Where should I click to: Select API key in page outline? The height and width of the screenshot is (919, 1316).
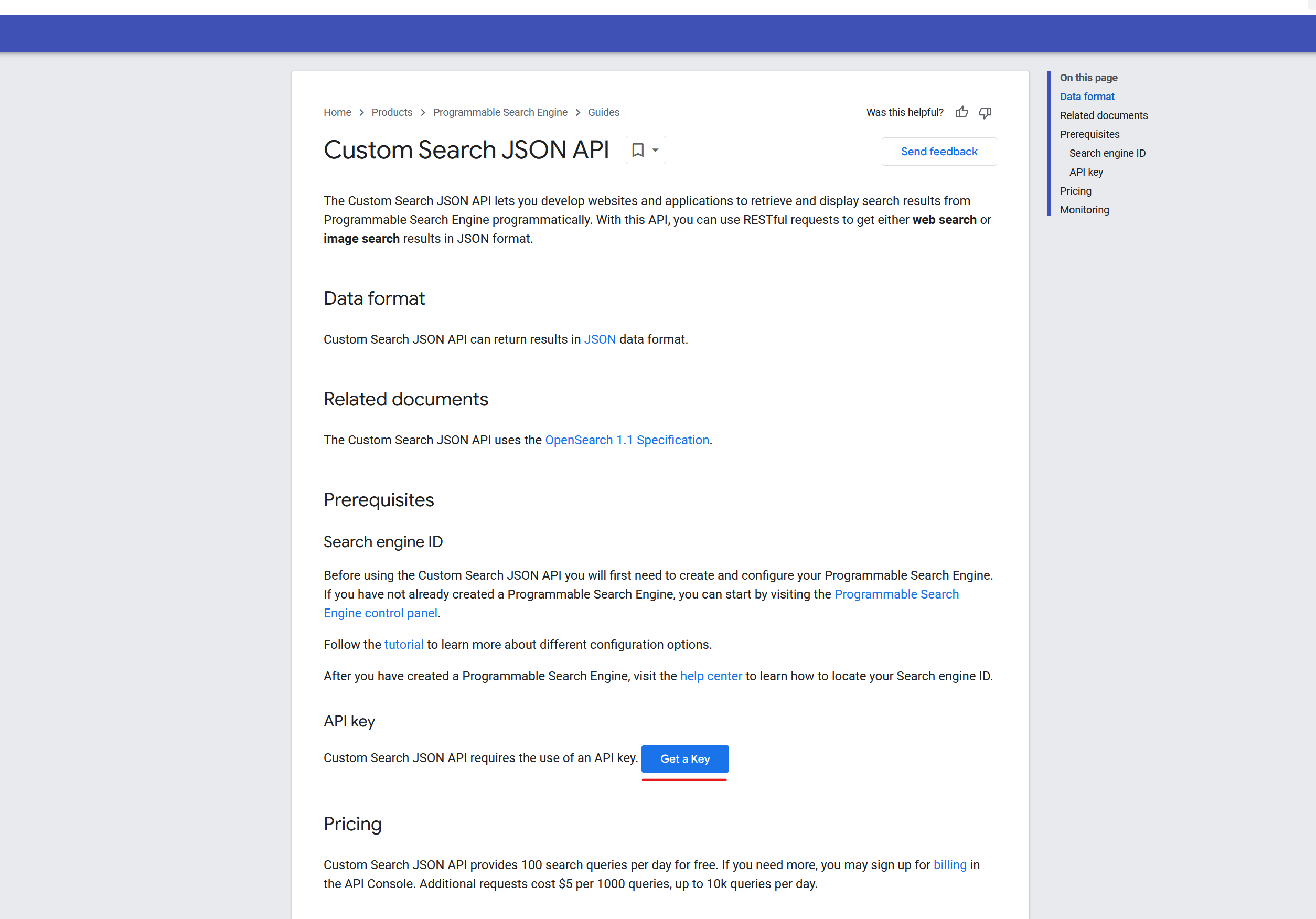(1086, 172)
